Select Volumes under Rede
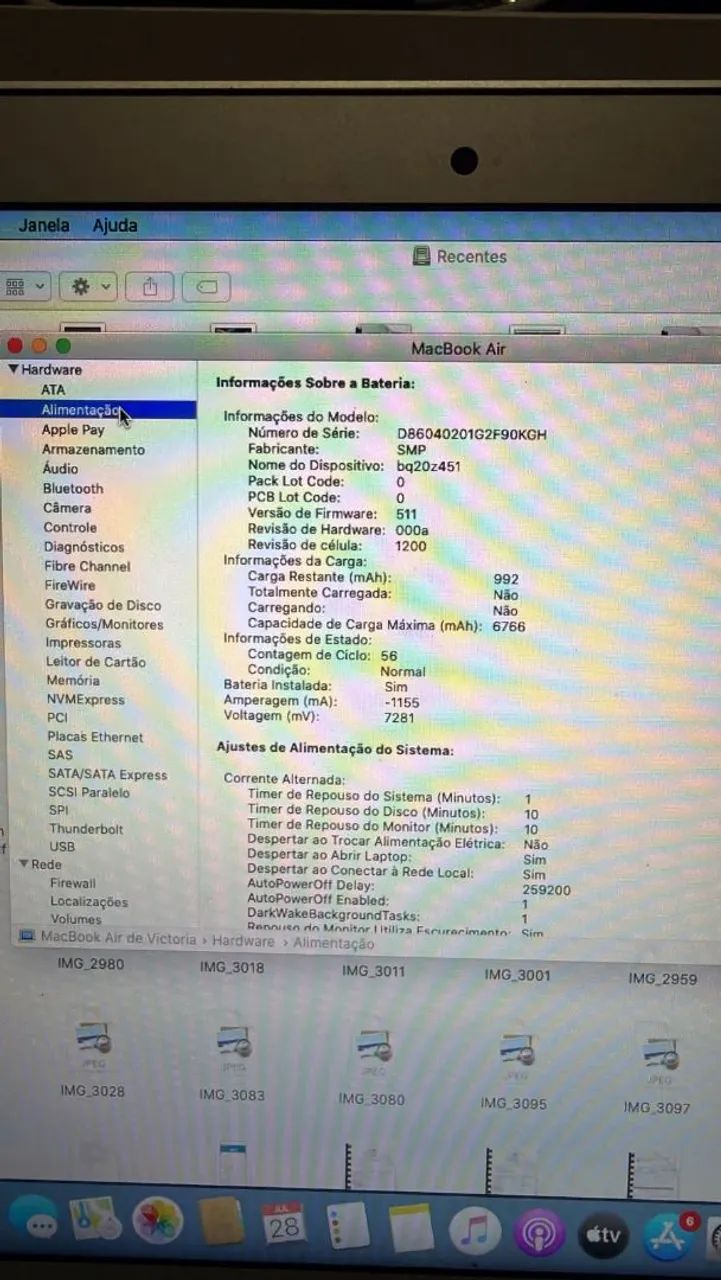 click(x=76, y=919)
